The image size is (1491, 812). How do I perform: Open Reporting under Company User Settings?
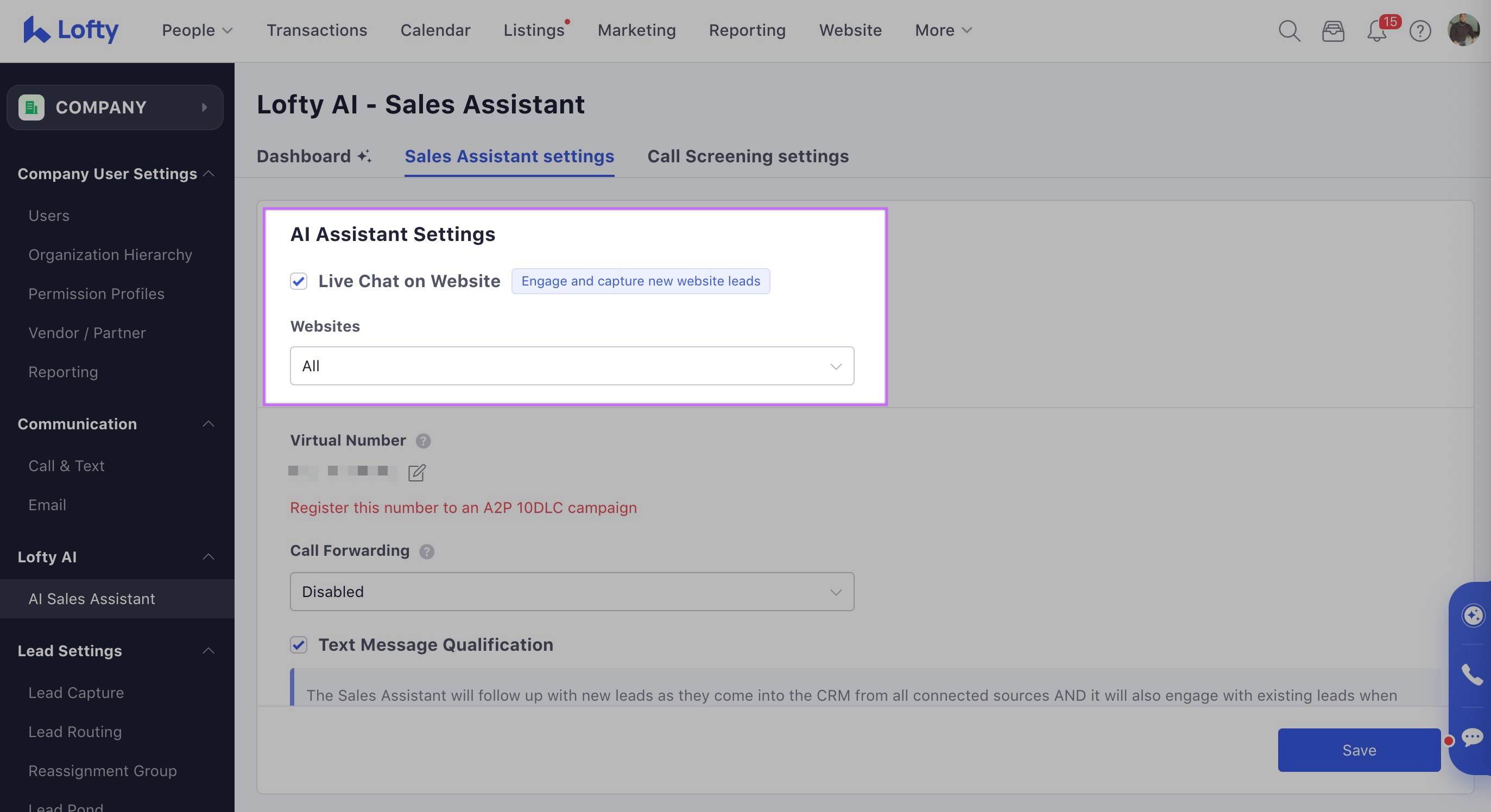63,372
